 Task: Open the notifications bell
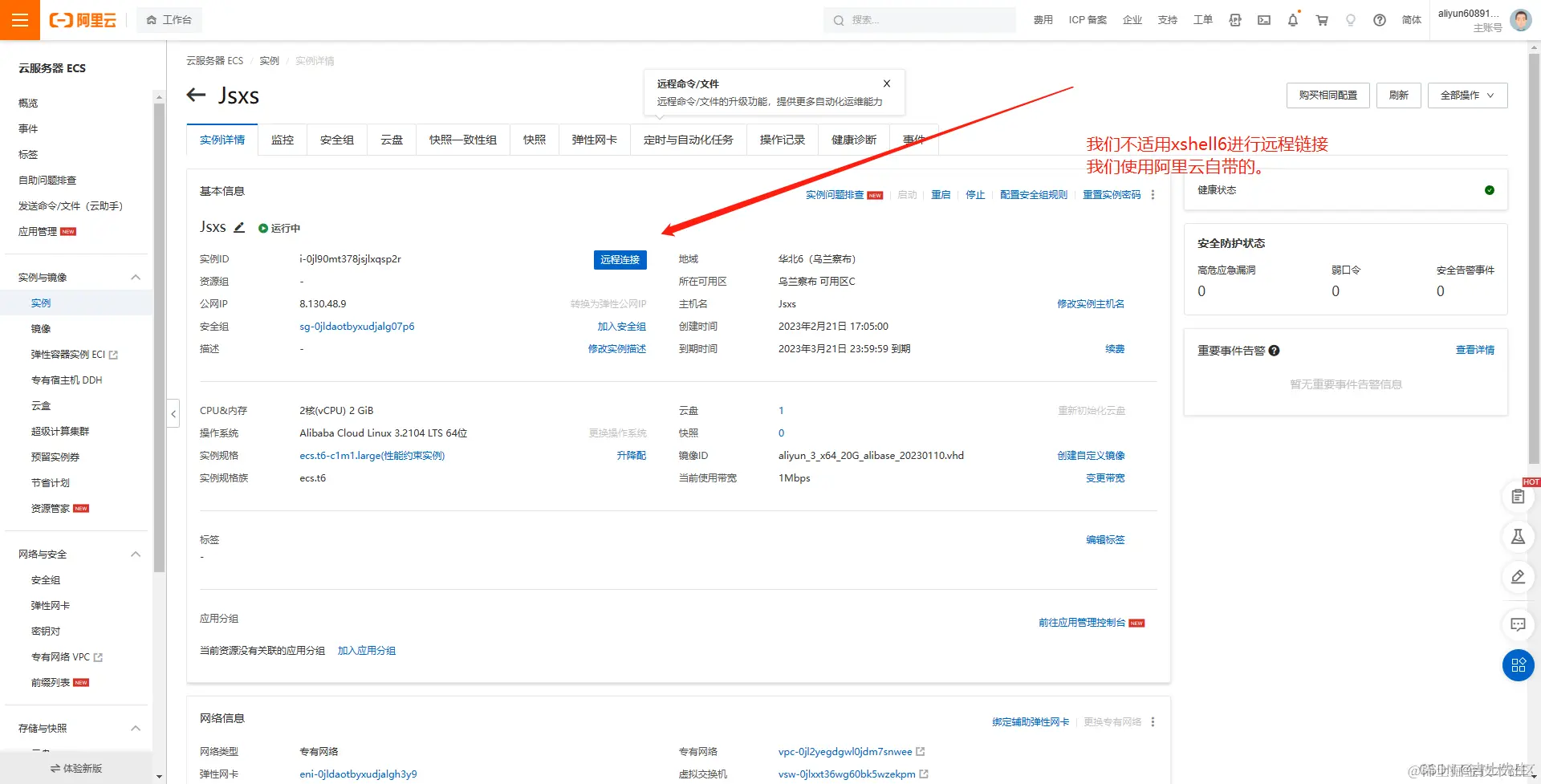[x=1293, y=20]
